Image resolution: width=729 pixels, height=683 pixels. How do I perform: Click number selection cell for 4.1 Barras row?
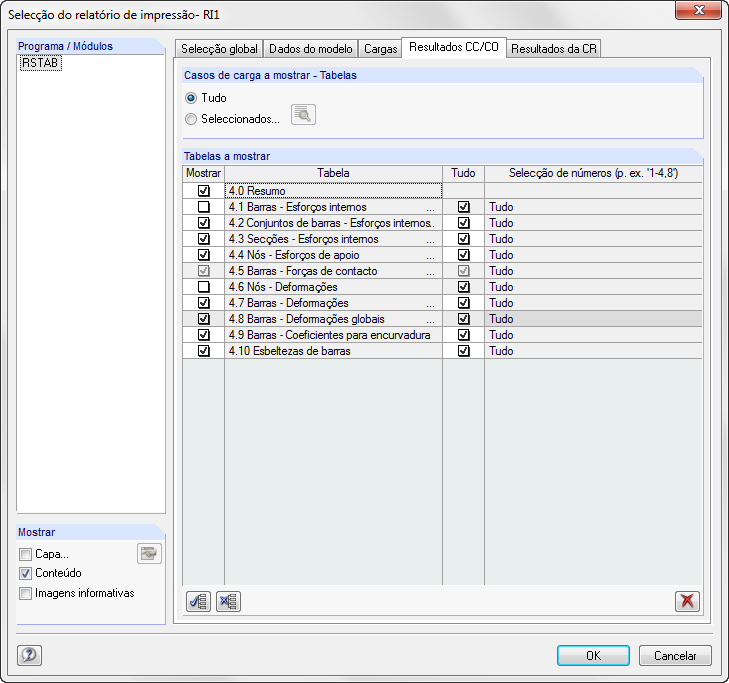[593, 207]
